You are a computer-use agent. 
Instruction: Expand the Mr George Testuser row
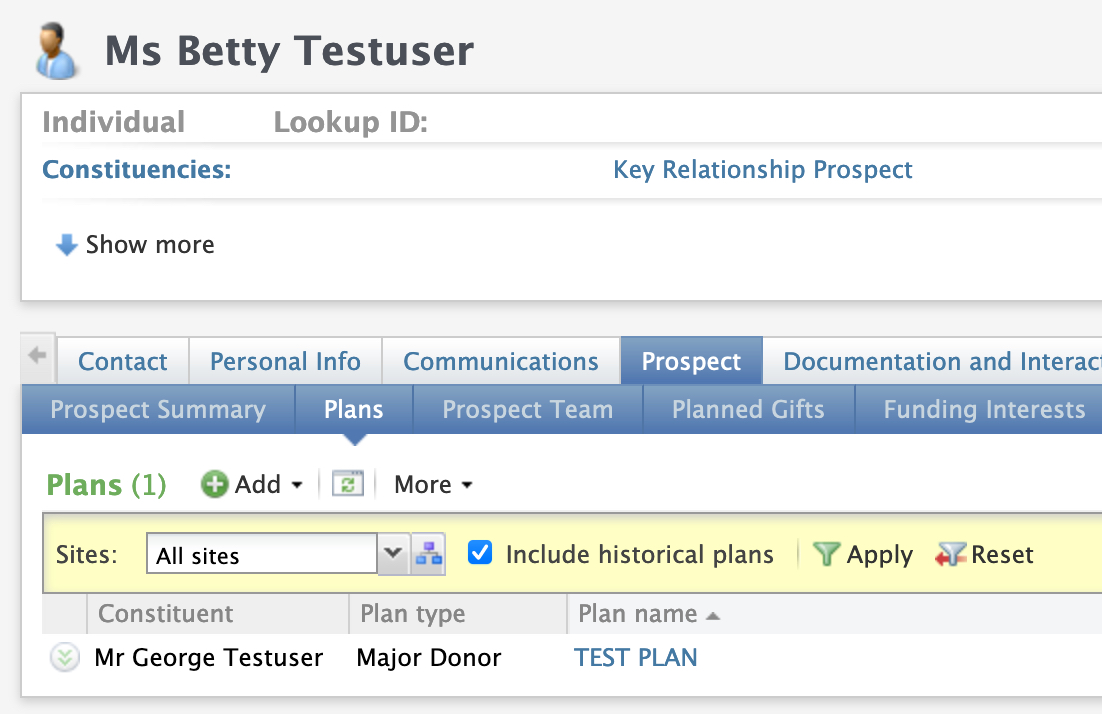(x=64, y=658)
